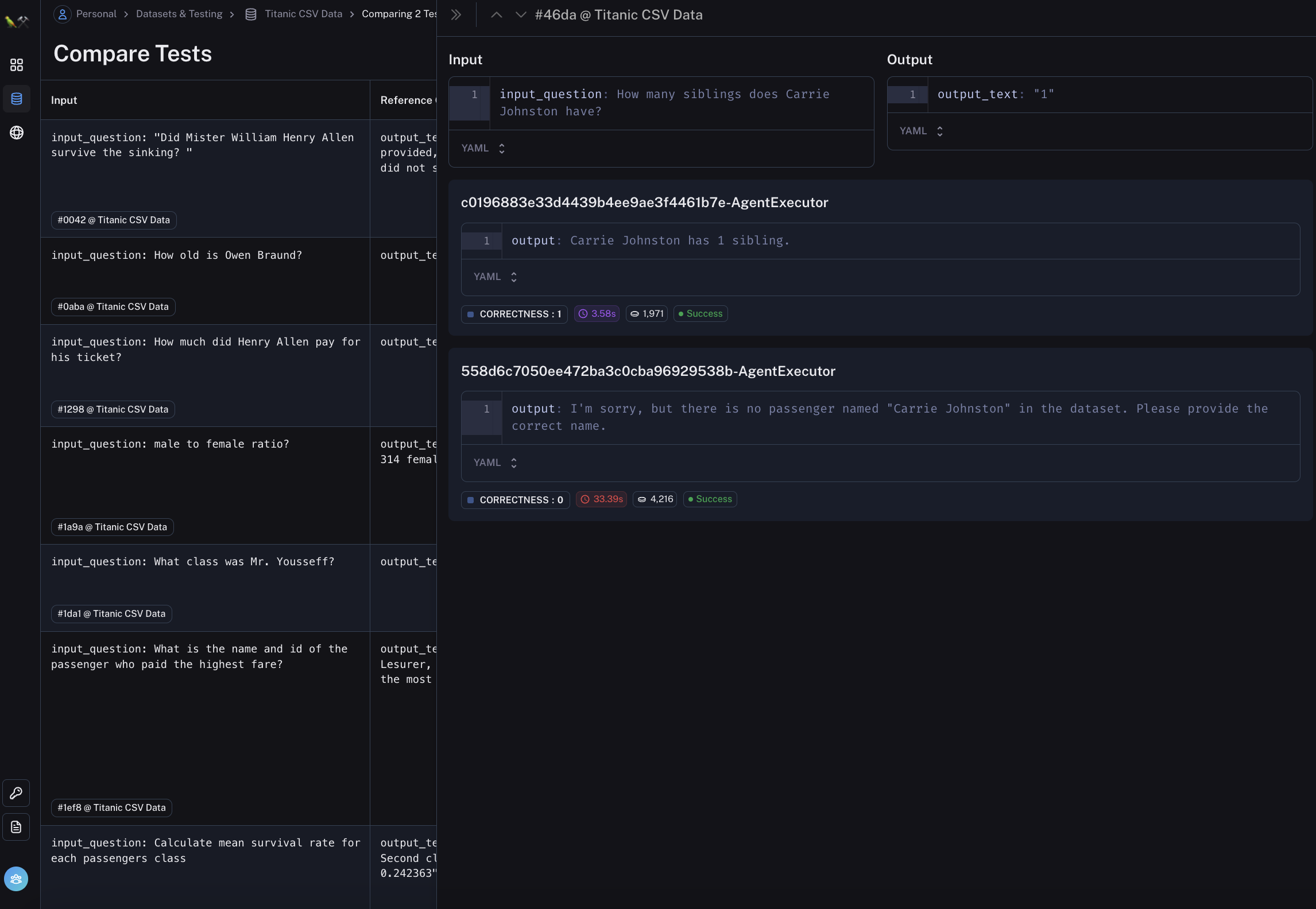
Task: Open the globe hub icon in sidebar
Action: tap(17, 133)
